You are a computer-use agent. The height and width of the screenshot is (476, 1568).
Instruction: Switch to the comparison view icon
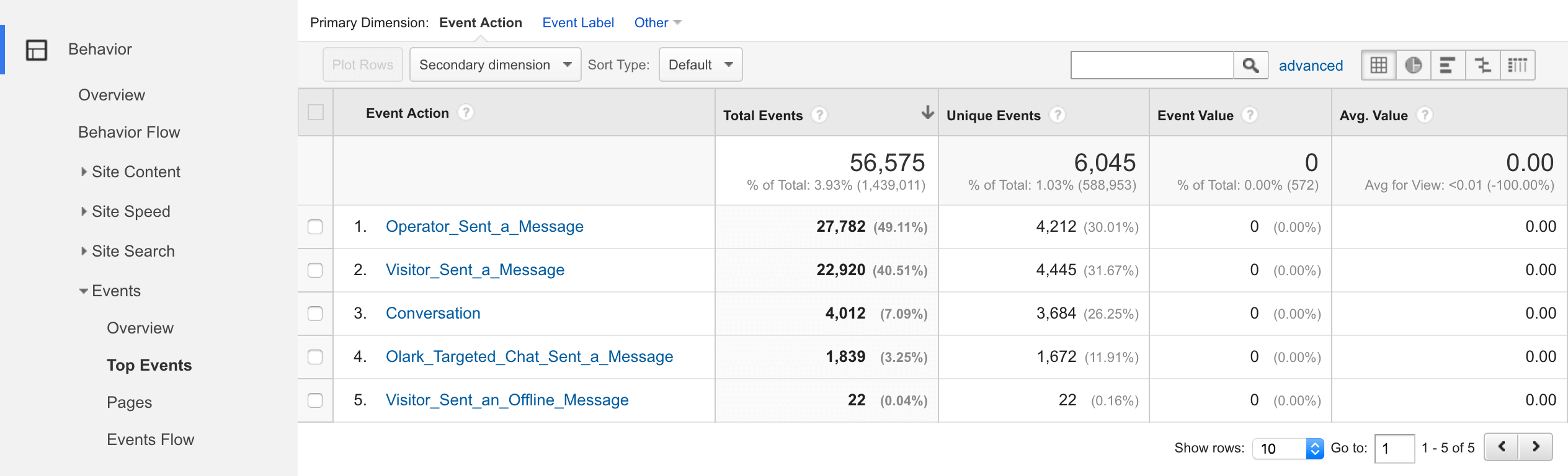tap(1482, 65)
